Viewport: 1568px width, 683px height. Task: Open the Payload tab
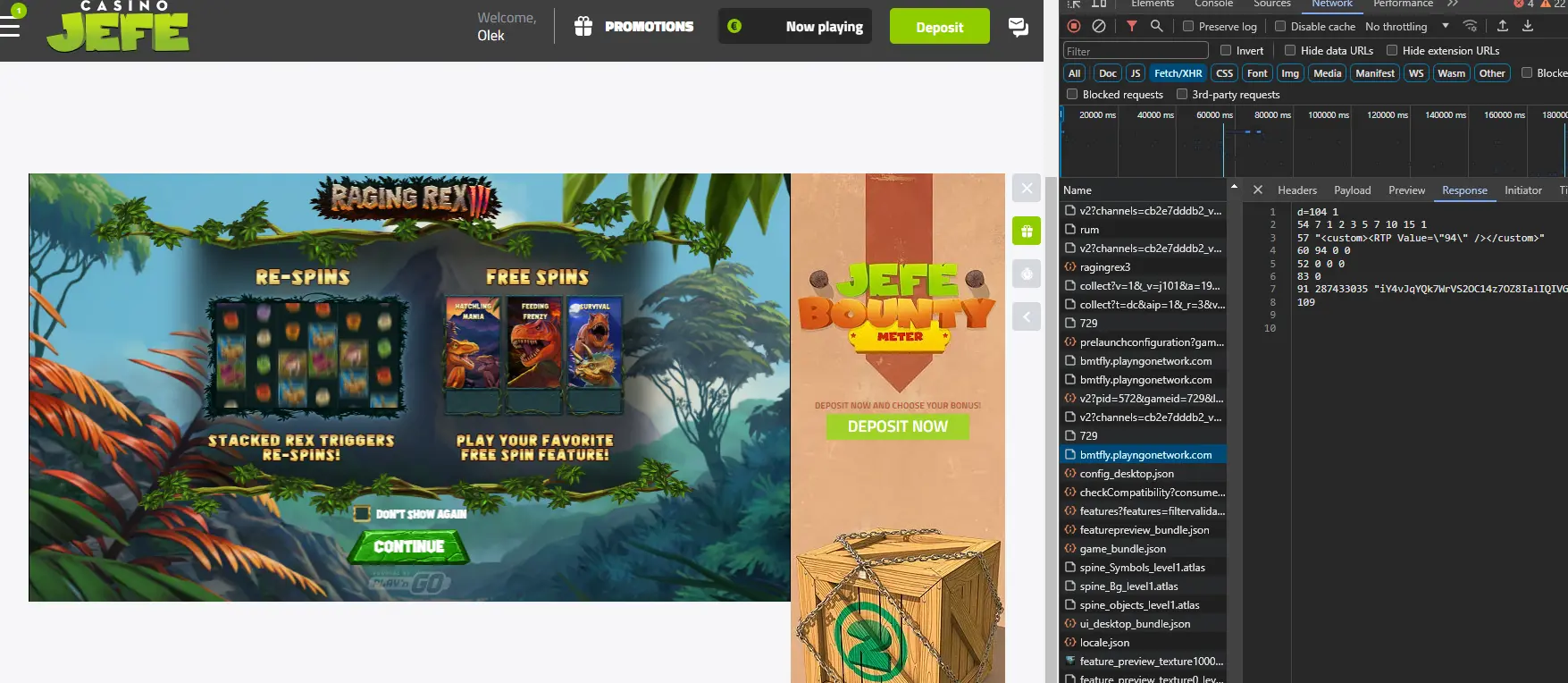click(1352, 190)
